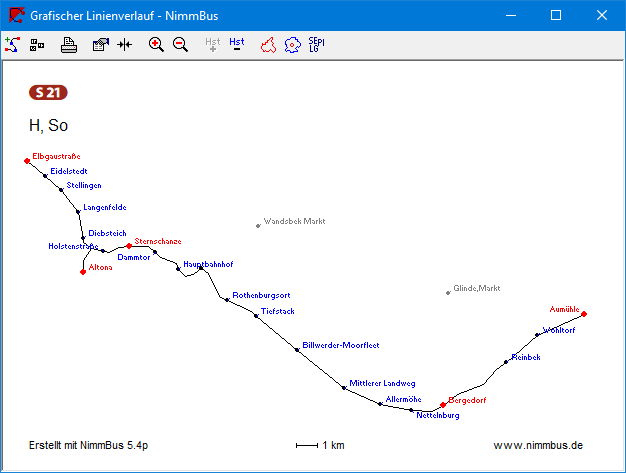Click the center view arrows icon
This screenshot has width=626, height=473.
point(125,44)
